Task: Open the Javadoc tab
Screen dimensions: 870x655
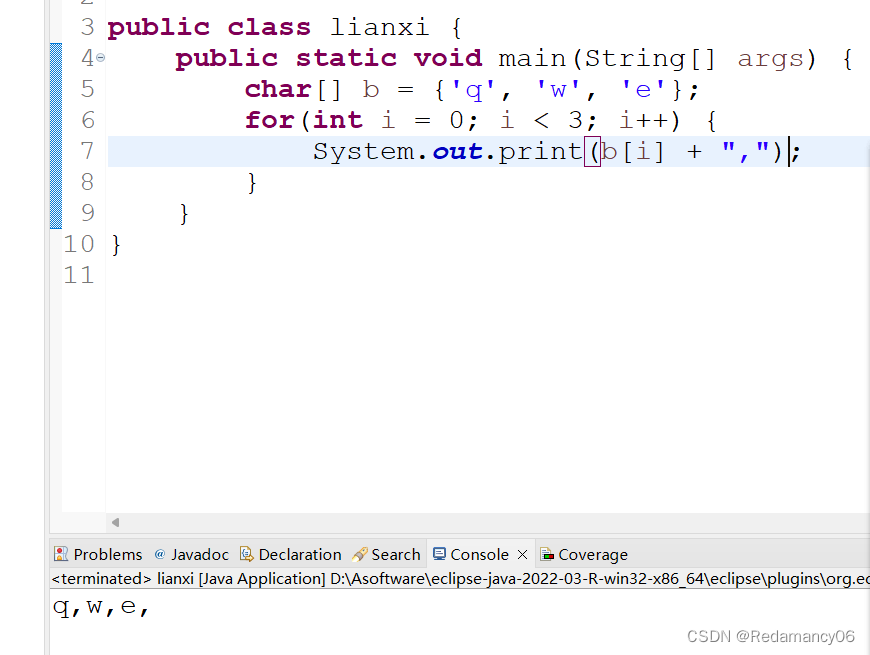Action: pyautogui.click(x=192, y=554)
